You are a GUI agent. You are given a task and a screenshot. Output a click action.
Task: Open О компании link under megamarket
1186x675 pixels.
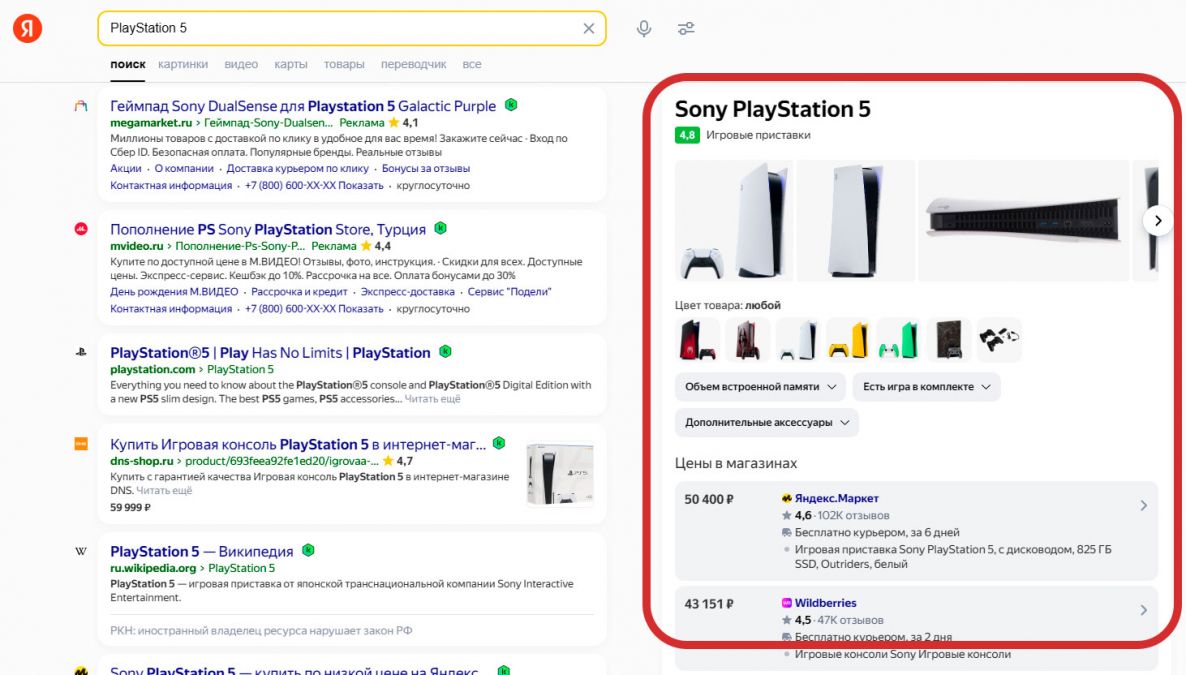[184, 168]
